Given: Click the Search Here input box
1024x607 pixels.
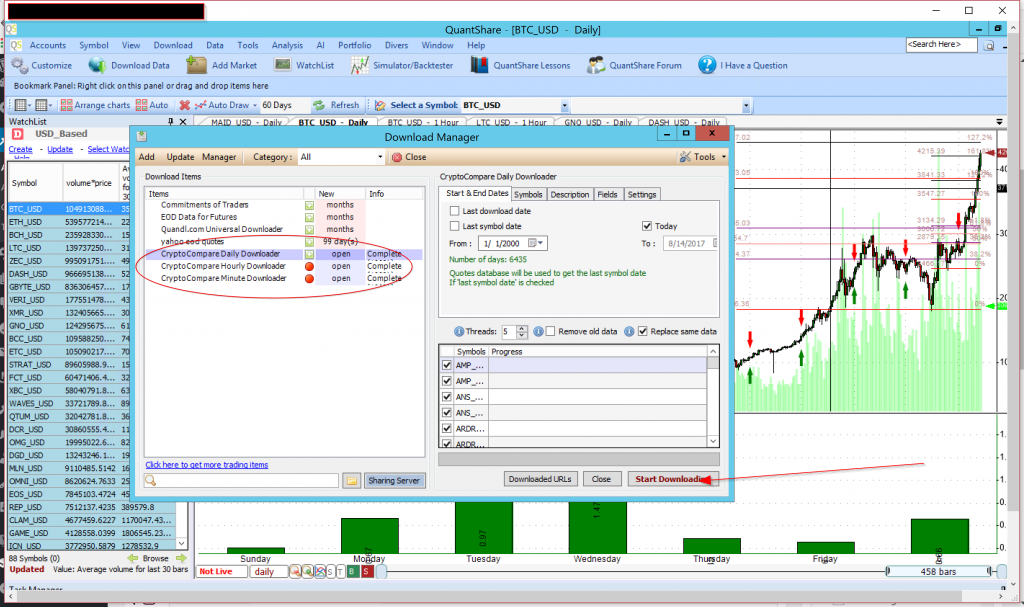Looking at the screenshot, I should [x=941, y=44].
